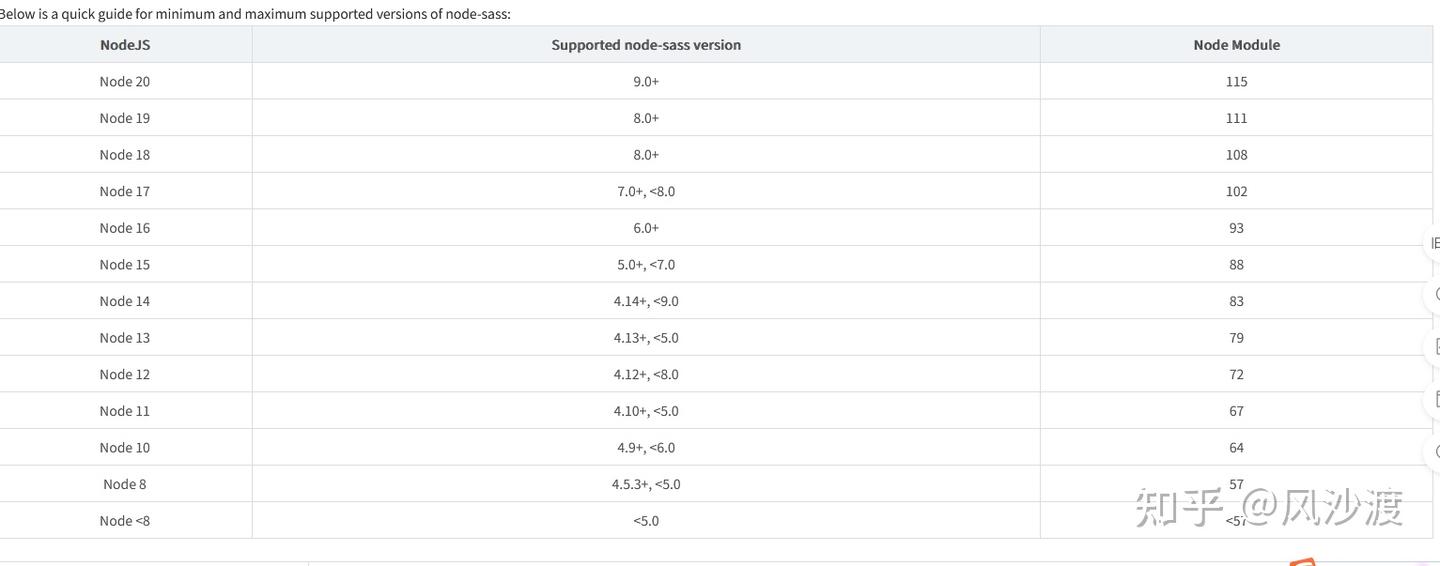The width and height of the screenshot is (1440, 566).
Task: Click module number 72 cell
Action: pyautogui.click(x=1236, y=375)
